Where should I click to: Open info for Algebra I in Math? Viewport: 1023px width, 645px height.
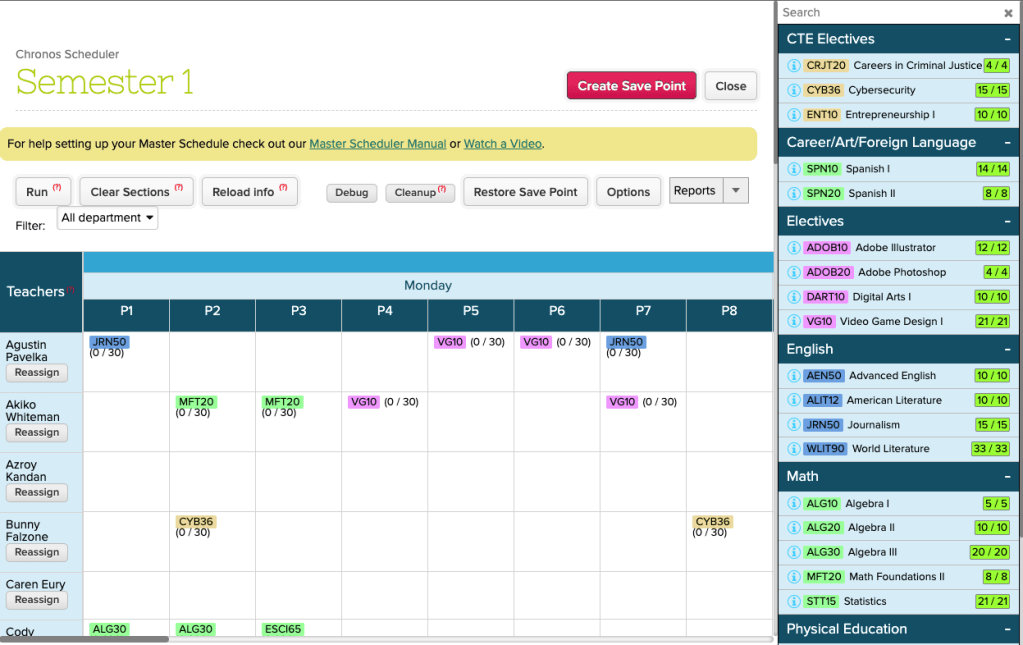coord(794,503)
